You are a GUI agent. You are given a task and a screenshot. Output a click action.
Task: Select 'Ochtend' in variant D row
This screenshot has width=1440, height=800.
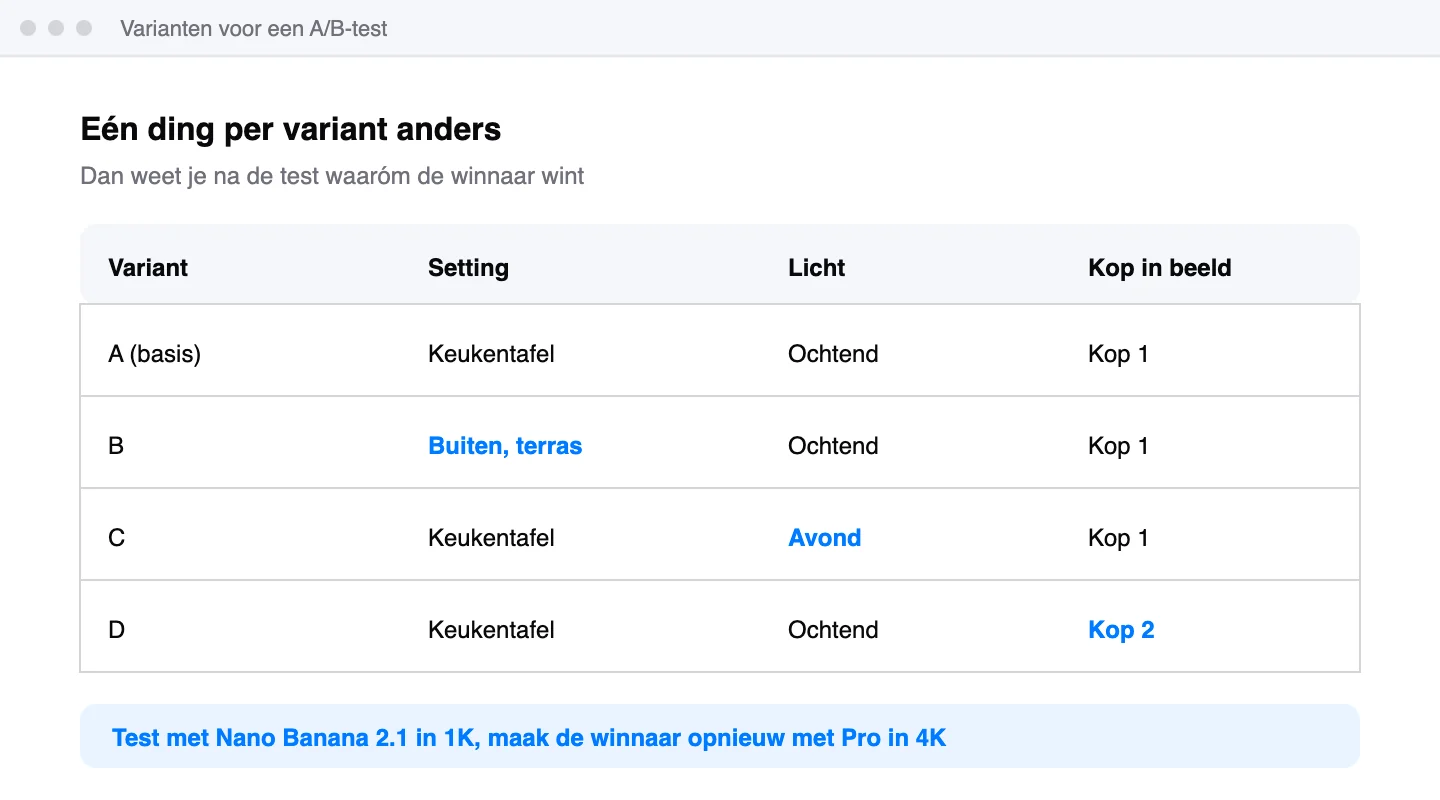(833, 630)
